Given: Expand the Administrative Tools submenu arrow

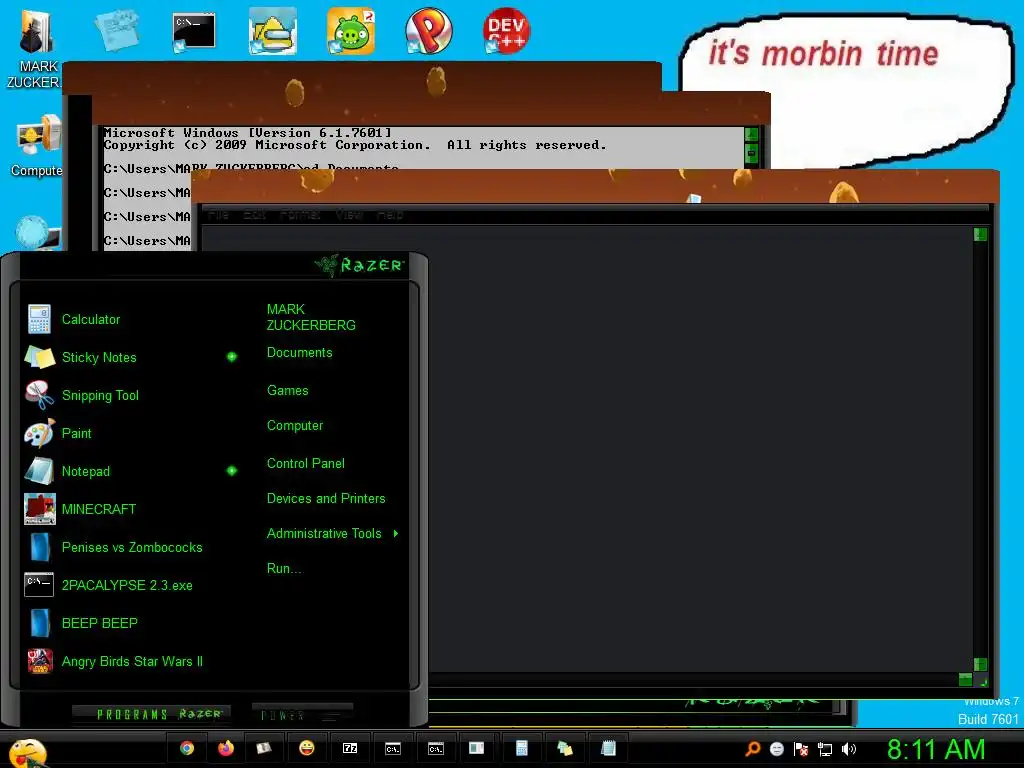Looking at the screenshot, I should click(x=396, y=534).
